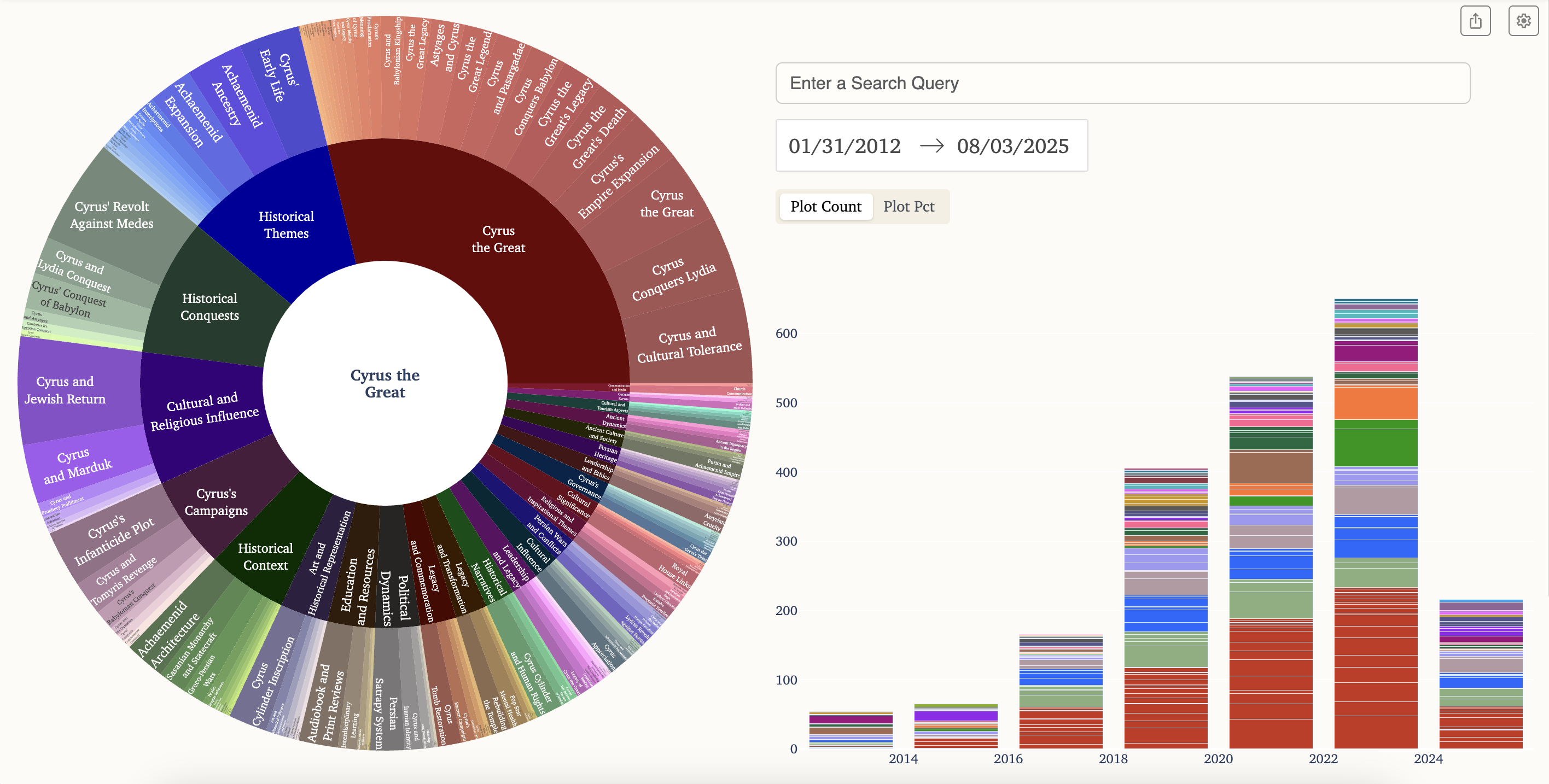Screen dimensions: 1549x784
Task: Click the end date 08/03/2025
Action: [x=1012, y=146]
